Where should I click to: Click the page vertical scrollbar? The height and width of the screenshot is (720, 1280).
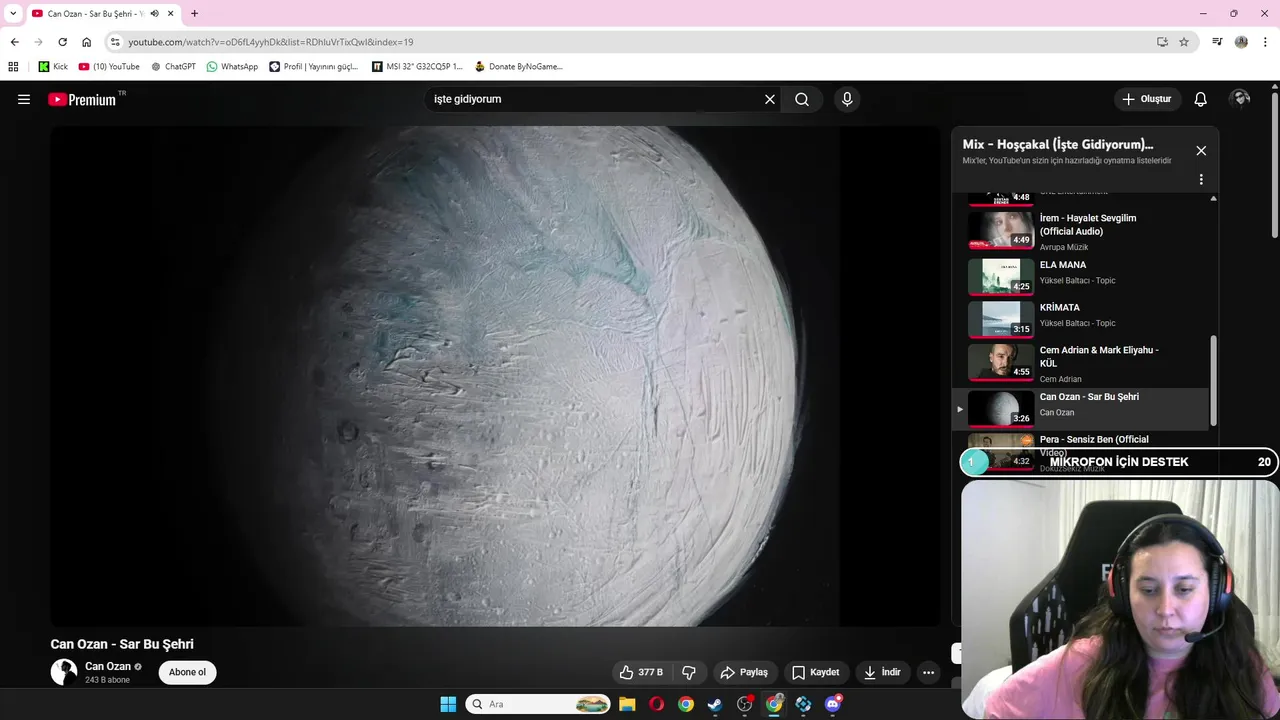tap(1275, 165)
